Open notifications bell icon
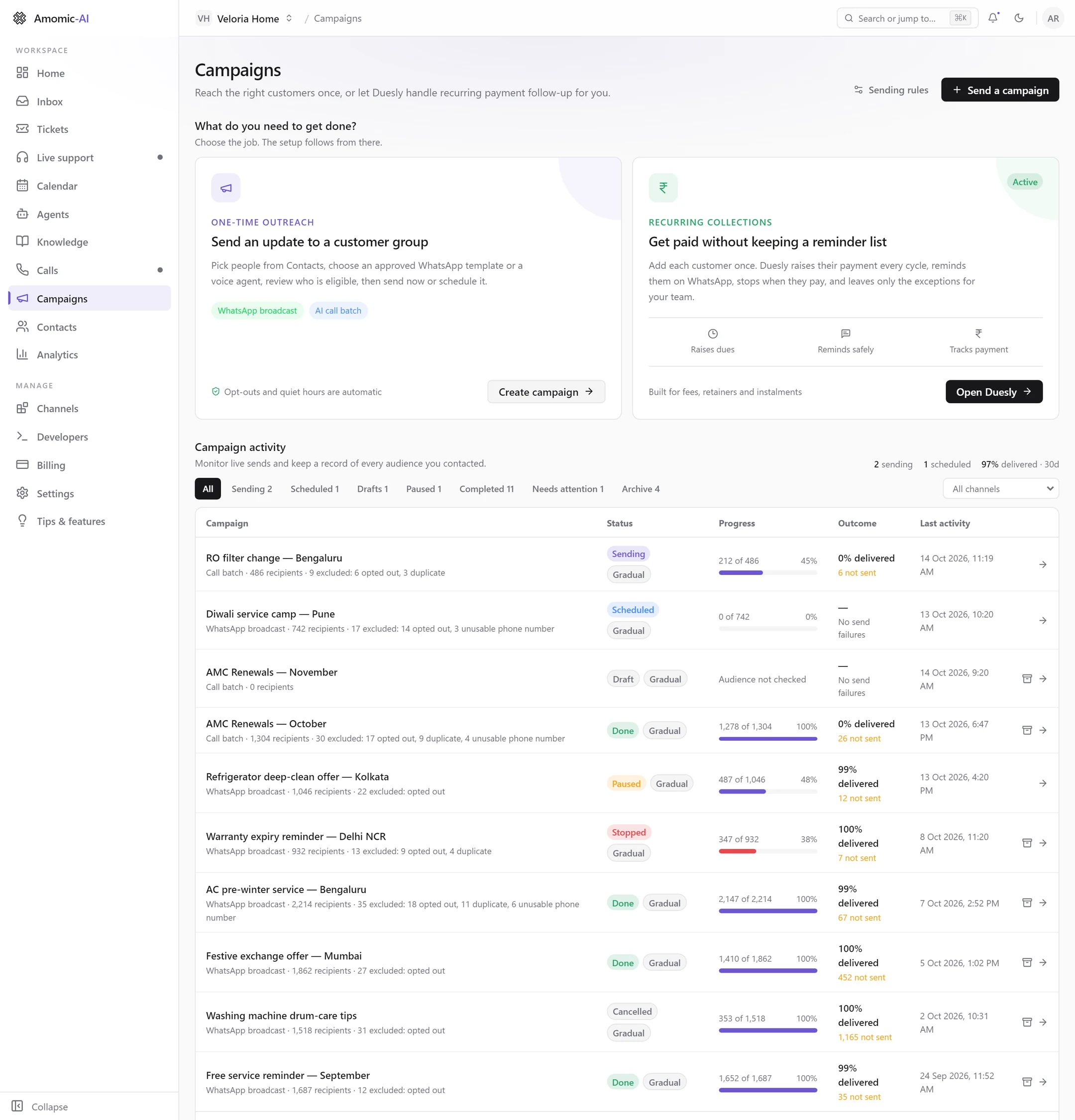Viewport: 1075px width, 1120px height. [x=993, y=18]
